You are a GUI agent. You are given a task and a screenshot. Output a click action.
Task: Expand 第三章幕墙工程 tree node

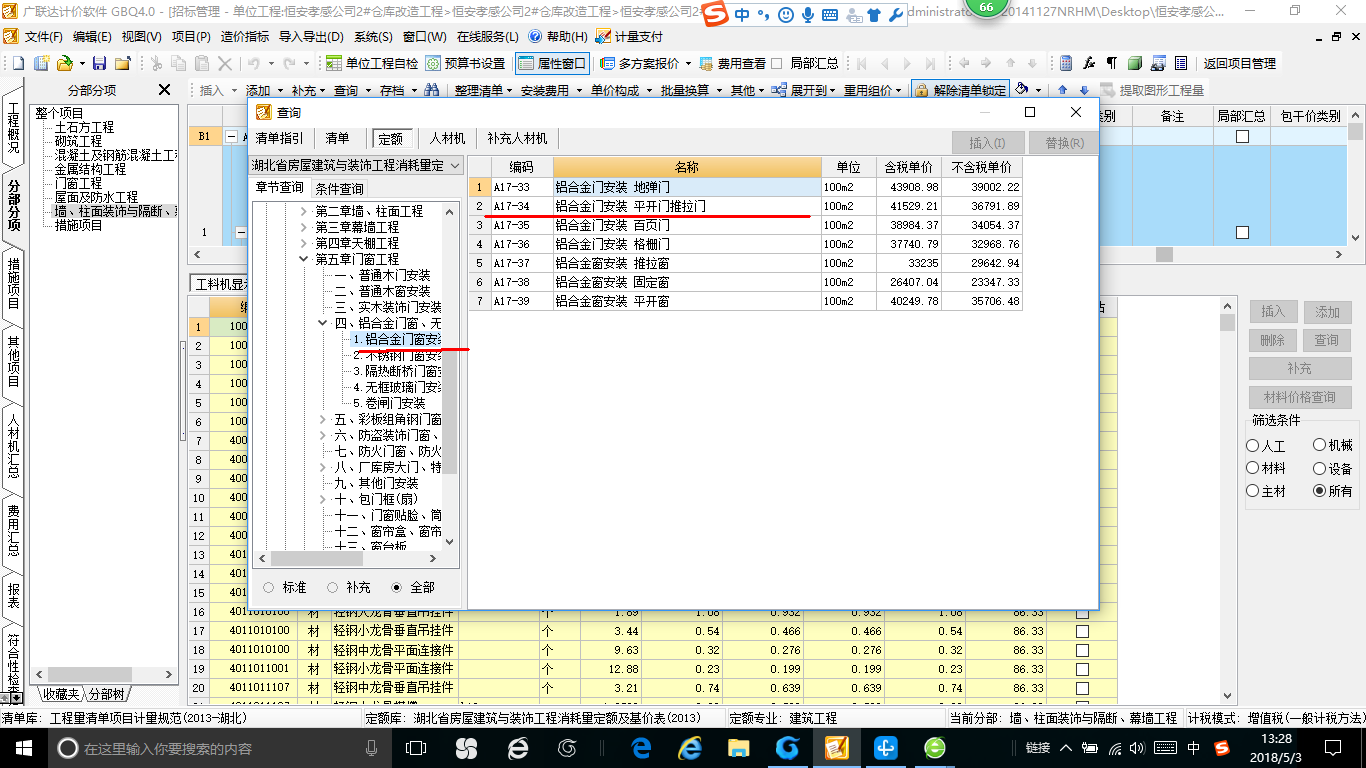(x=304, y=227)
